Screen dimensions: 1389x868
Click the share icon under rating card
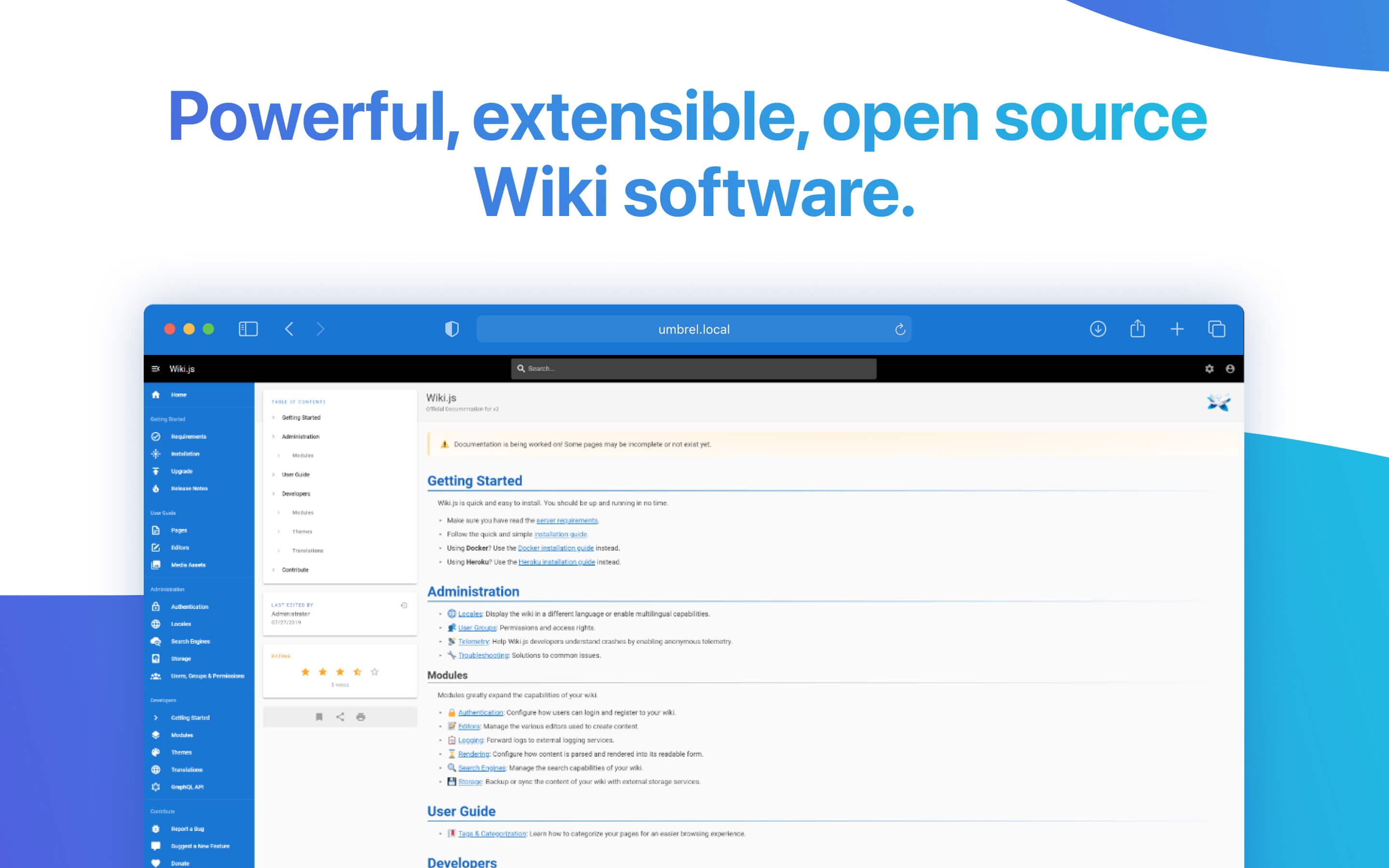340,717
